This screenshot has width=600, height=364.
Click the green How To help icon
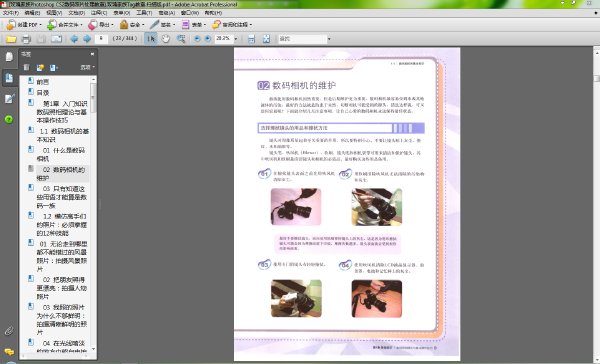(9, 119)
